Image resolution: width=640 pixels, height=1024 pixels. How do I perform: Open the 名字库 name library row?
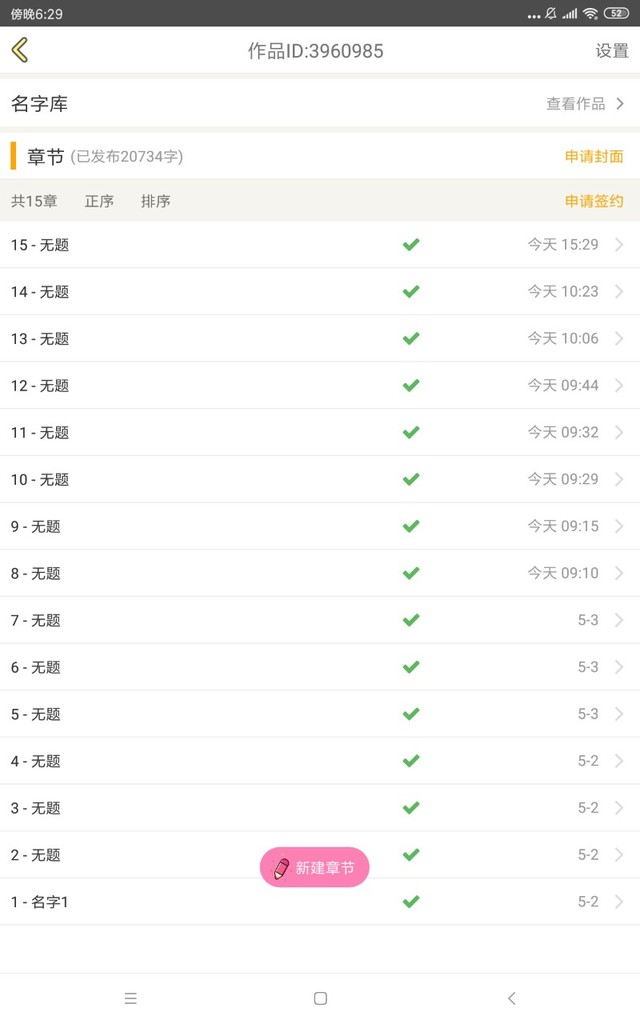pos(40,104)
